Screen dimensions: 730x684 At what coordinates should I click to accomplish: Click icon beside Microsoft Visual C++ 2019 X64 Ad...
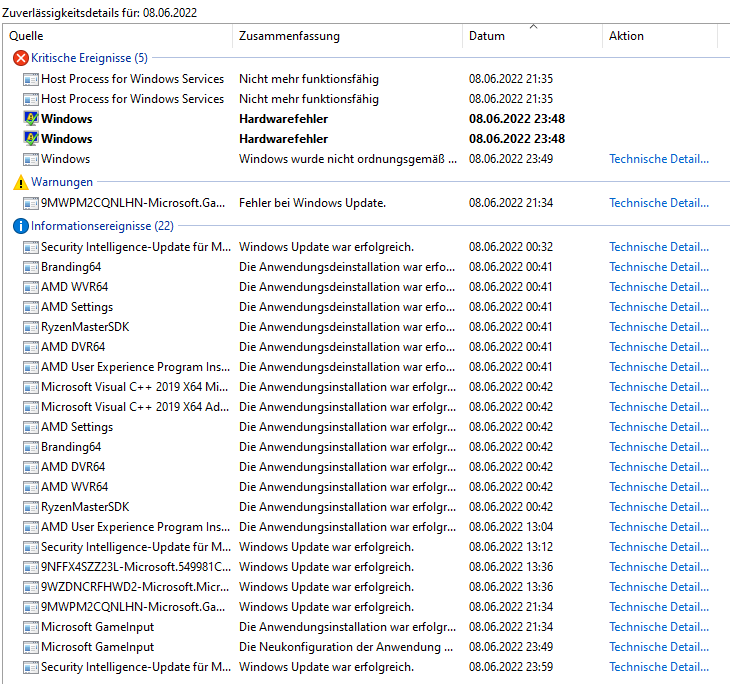click(x=31, y=407)
